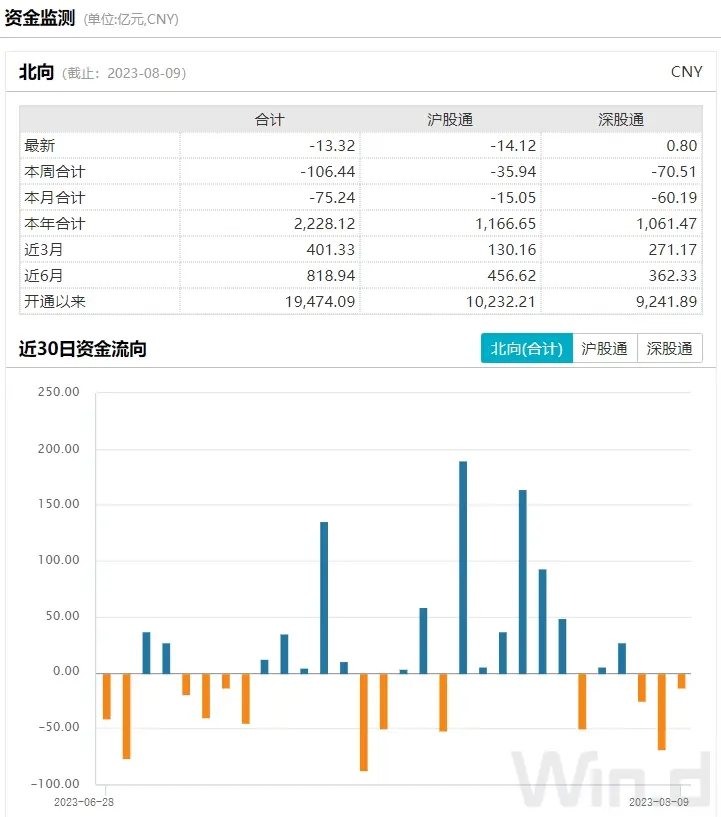Viewport: 721px width, 817px height.
Task: Click the lowest orange bar near -88
Action: (364, 722)
